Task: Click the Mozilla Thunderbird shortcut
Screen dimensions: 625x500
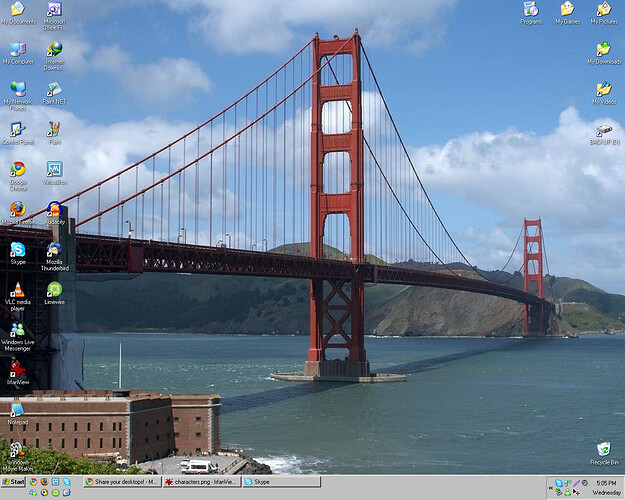Action: coord(54,250)
